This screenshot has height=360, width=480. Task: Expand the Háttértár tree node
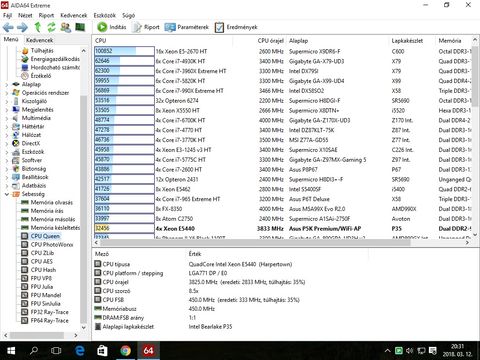pyautogui.click(x=6, y=127)
